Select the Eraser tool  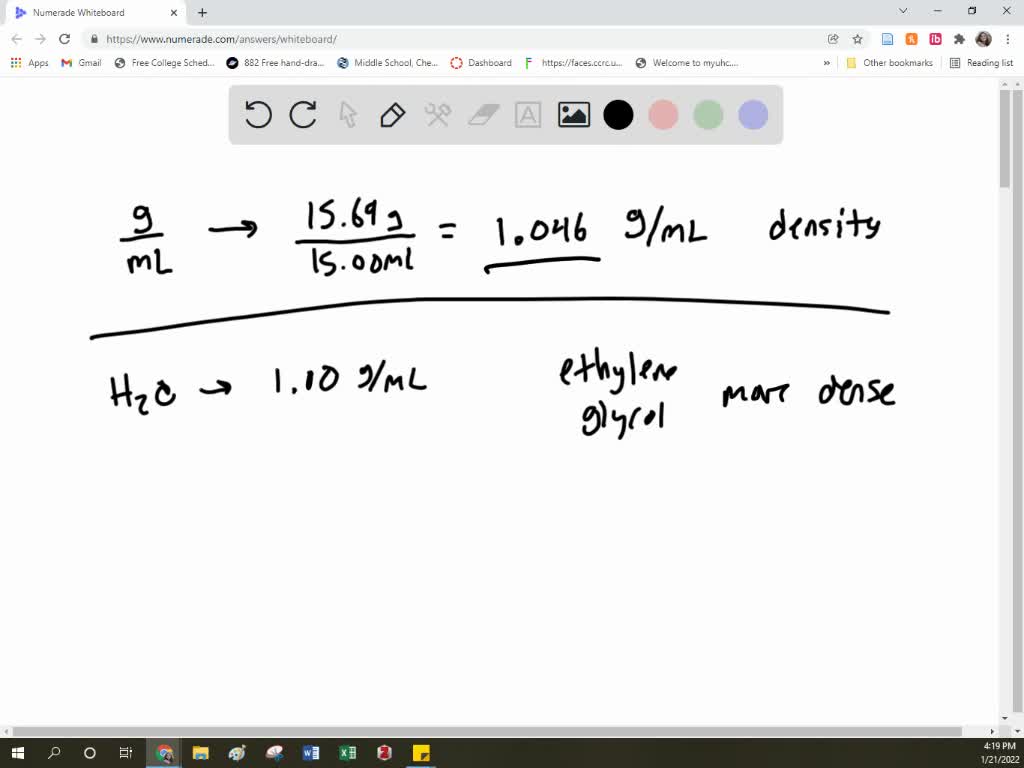click(482, 114)
